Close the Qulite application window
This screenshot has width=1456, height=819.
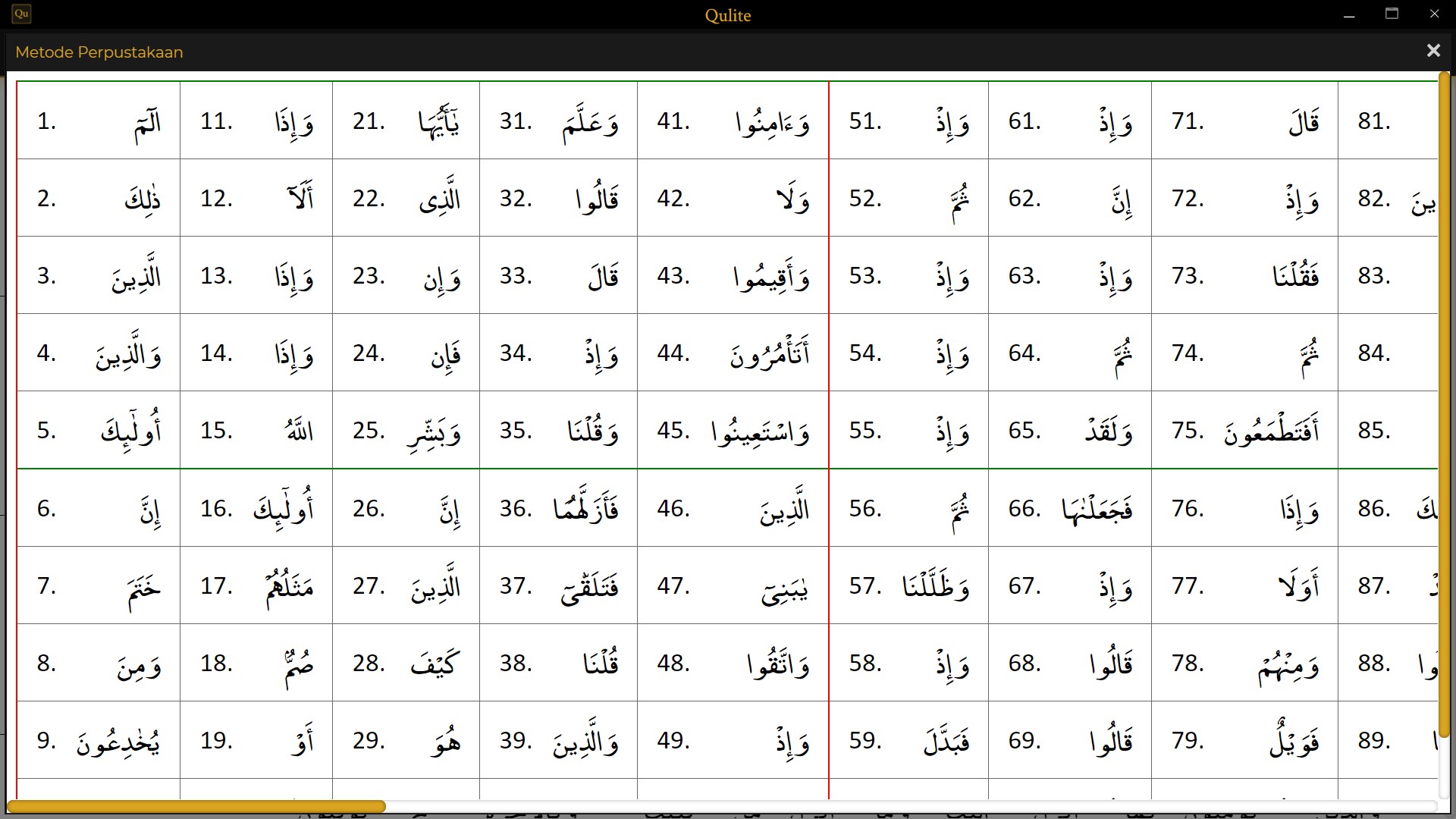1434,14
